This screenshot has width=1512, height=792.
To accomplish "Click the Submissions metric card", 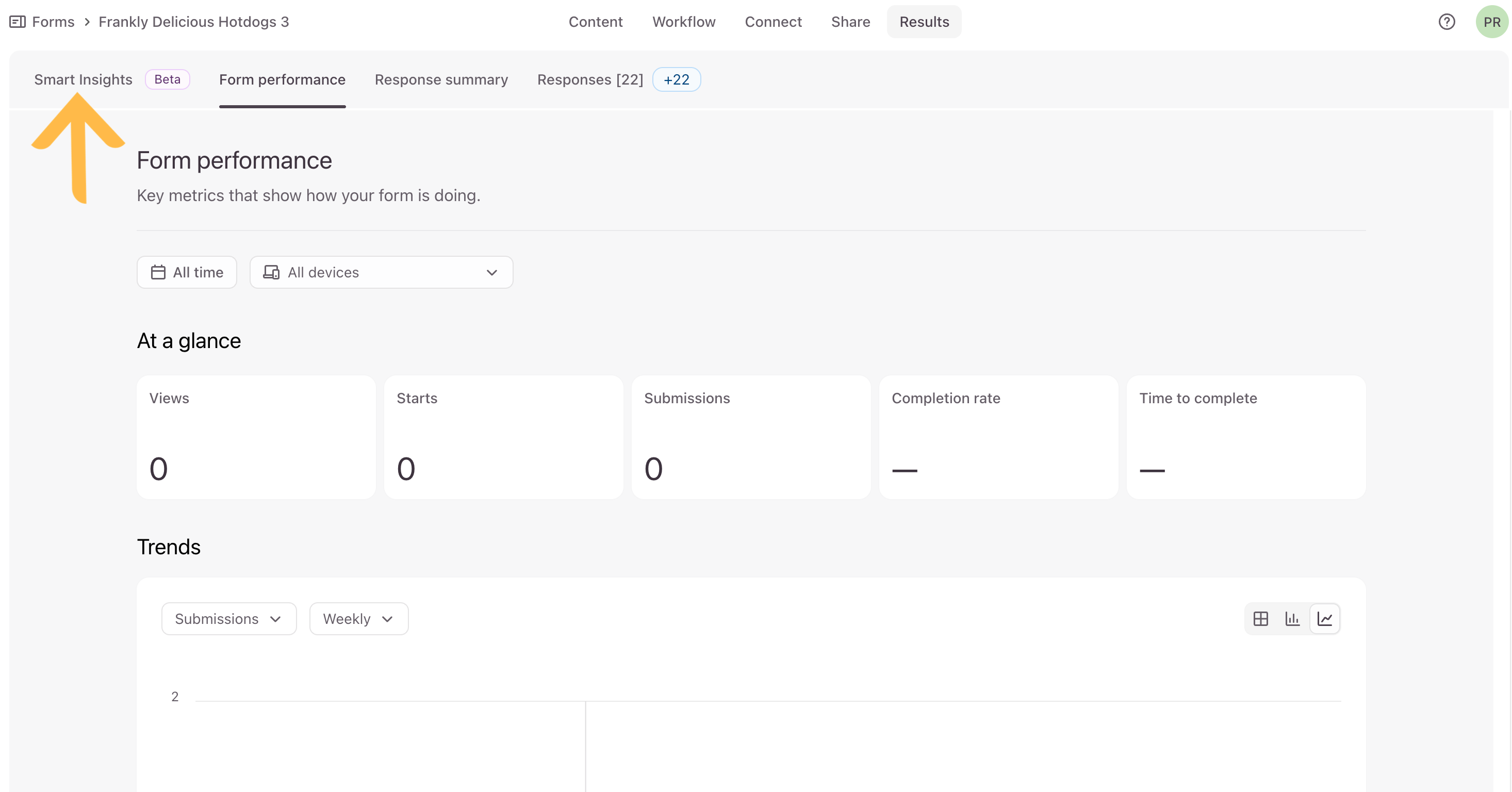I will click(x=751, y=437).
